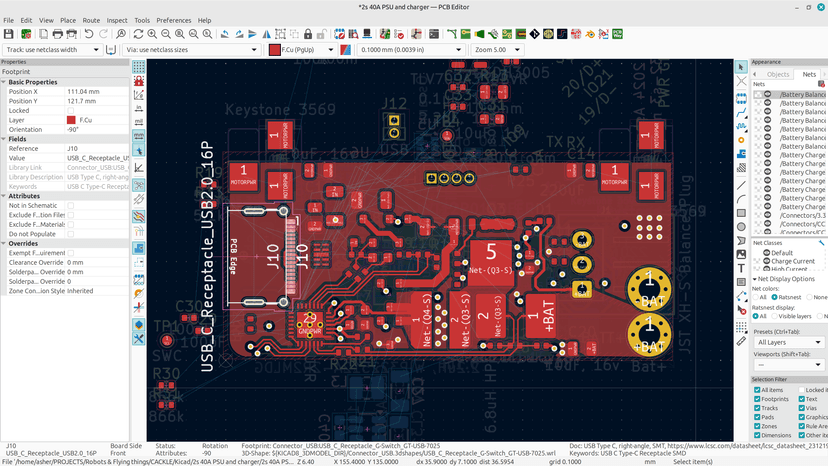Open the Zoom 5.00 dropdown

pos(502,49)
